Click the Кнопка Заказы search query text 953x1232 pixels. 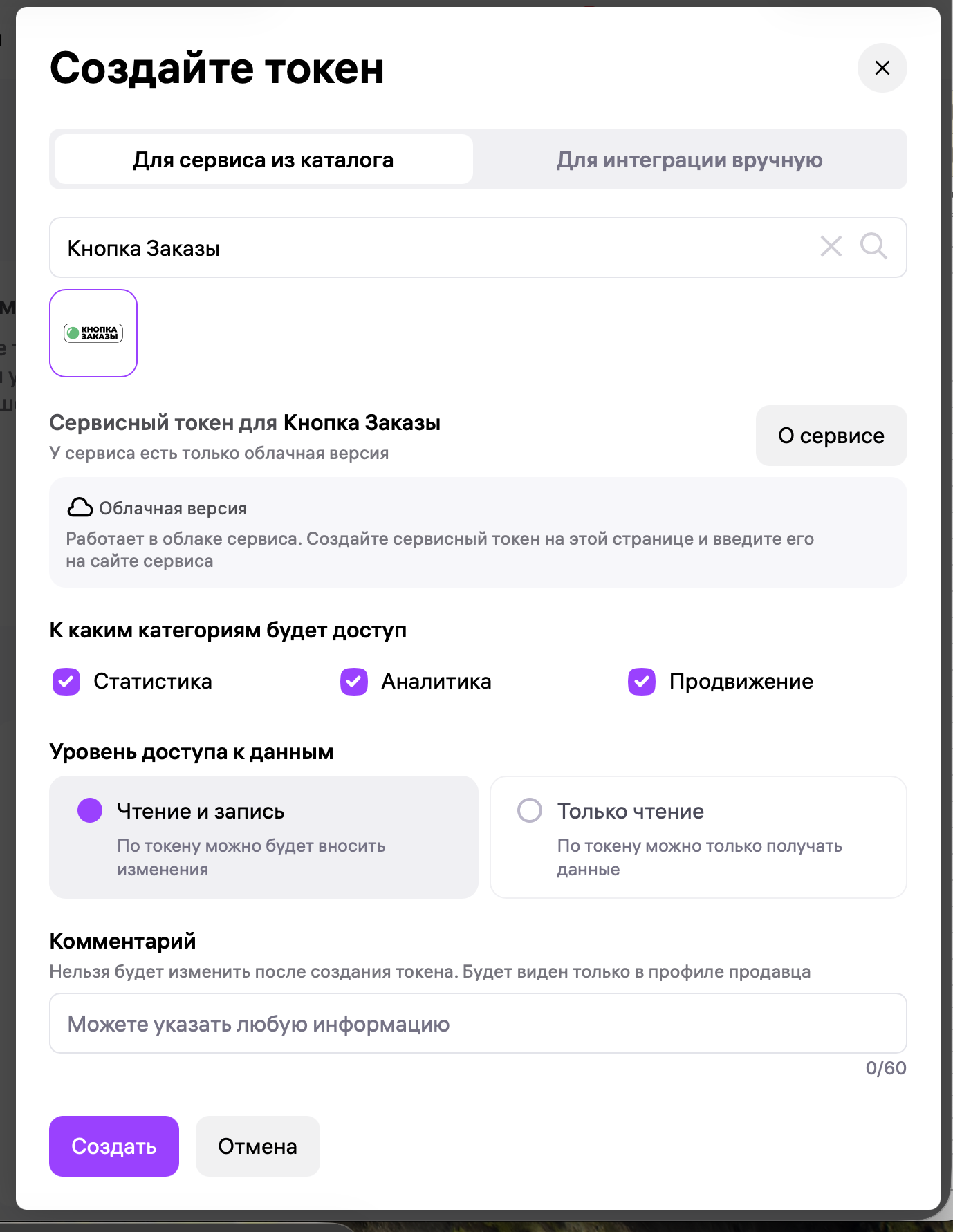click(144, 247)
